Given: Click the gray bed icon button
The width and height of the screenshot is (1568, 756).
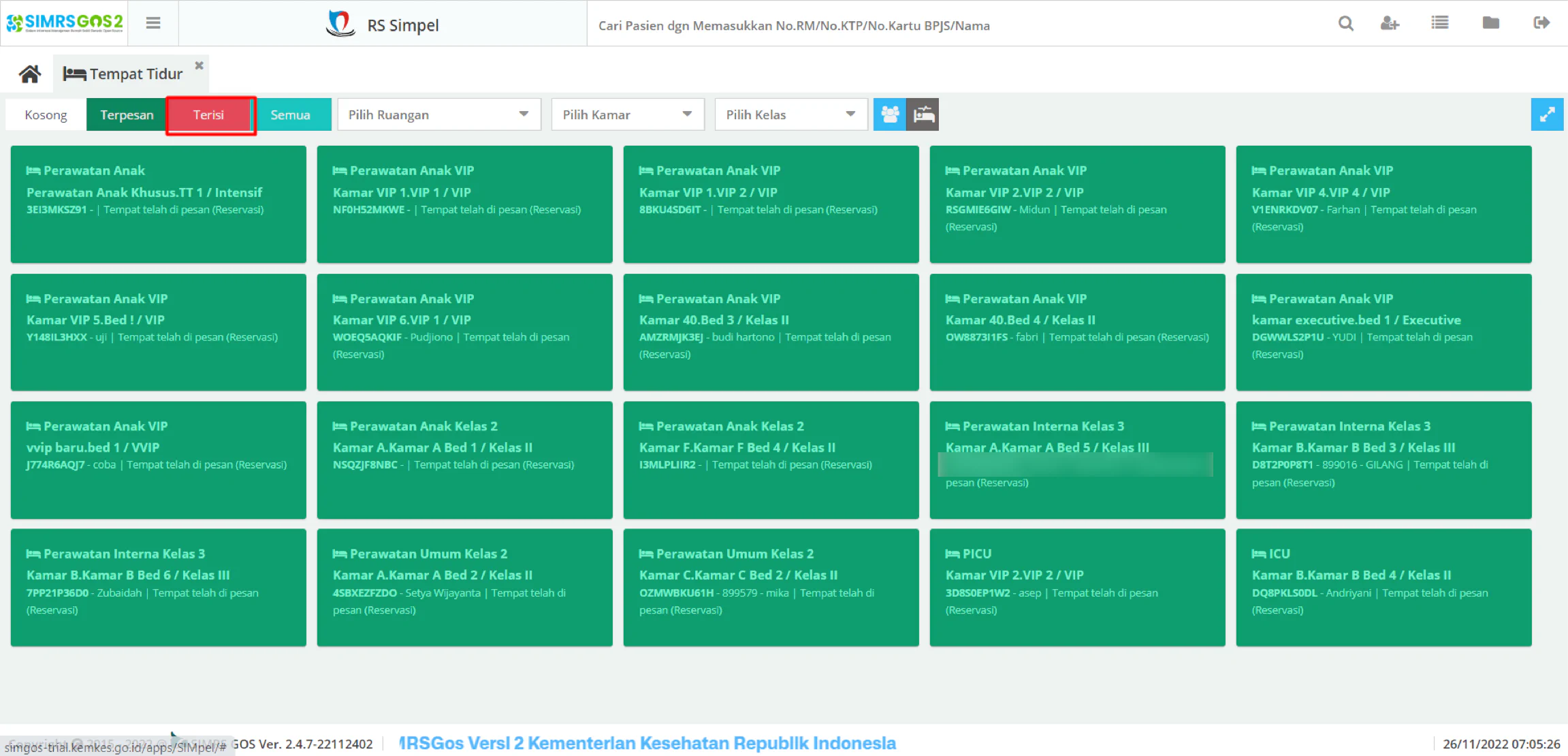Looking at the screenshot, I should (923, 114).
